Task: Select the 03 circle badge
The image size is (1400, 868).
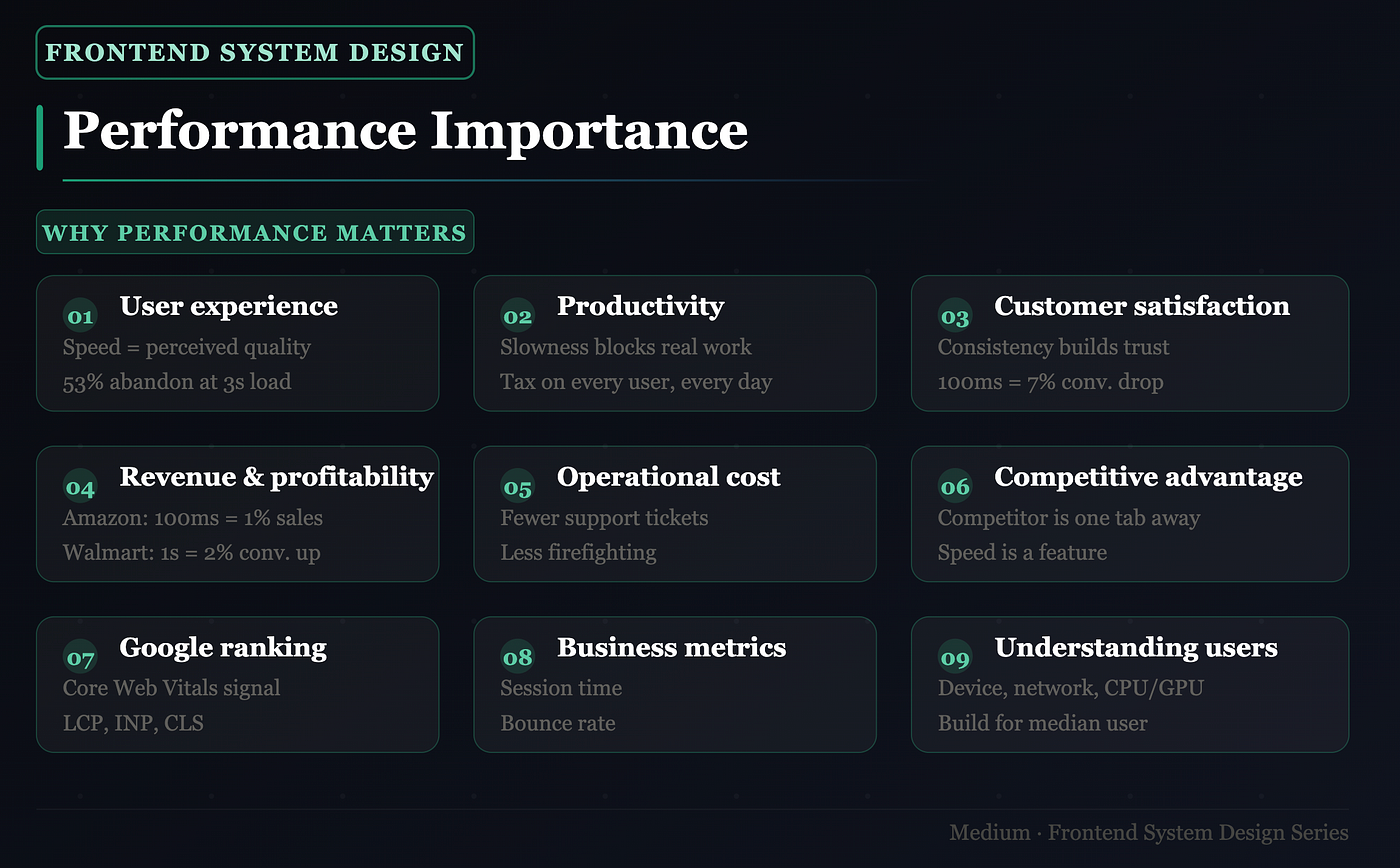Action: point(955,317)
